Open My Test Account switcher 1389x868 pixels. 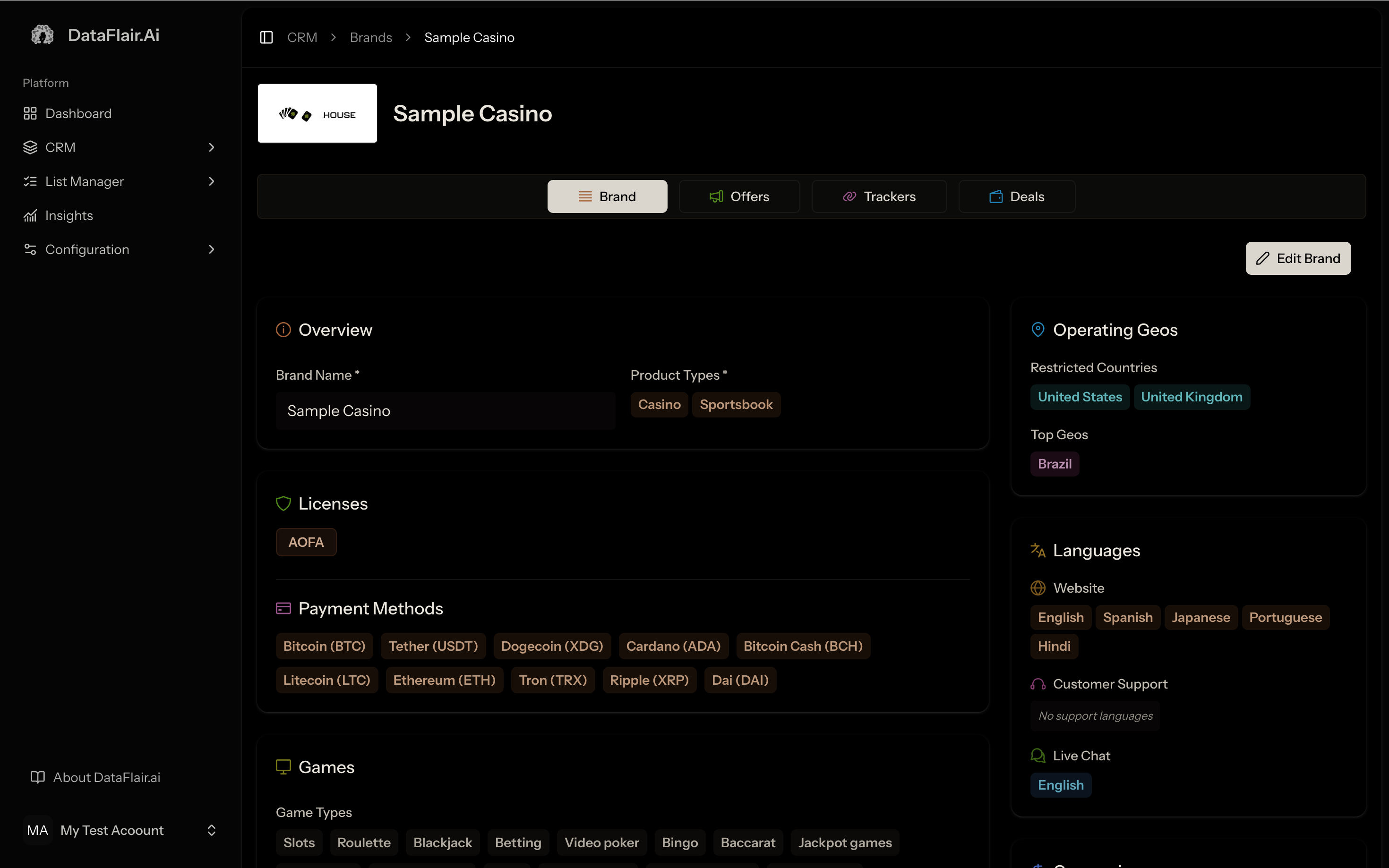click(x=211, y=830)
